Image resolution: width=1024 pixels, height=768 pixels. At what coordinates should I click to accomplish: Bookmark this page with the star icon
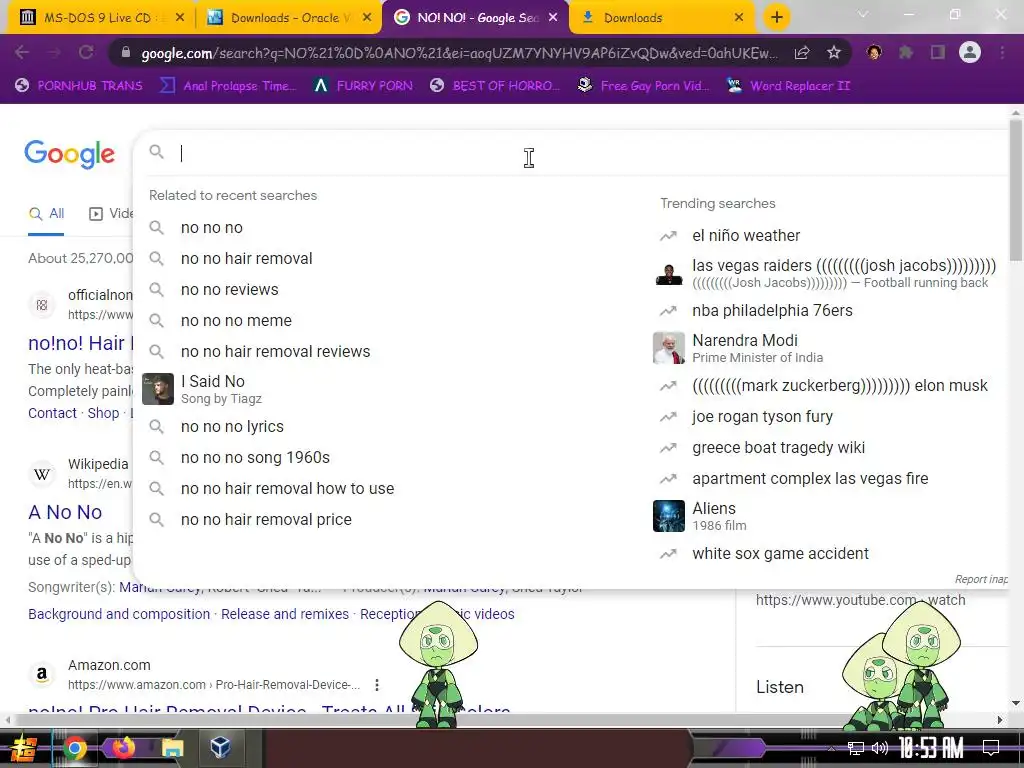(833, 52)
